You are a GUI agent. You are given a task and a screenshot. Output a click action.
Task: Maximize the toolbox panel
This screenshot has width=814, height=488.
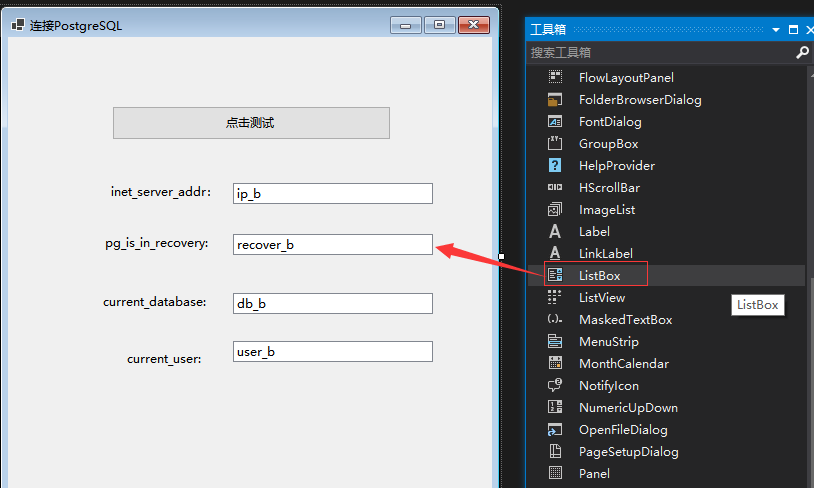pos(793,30)
